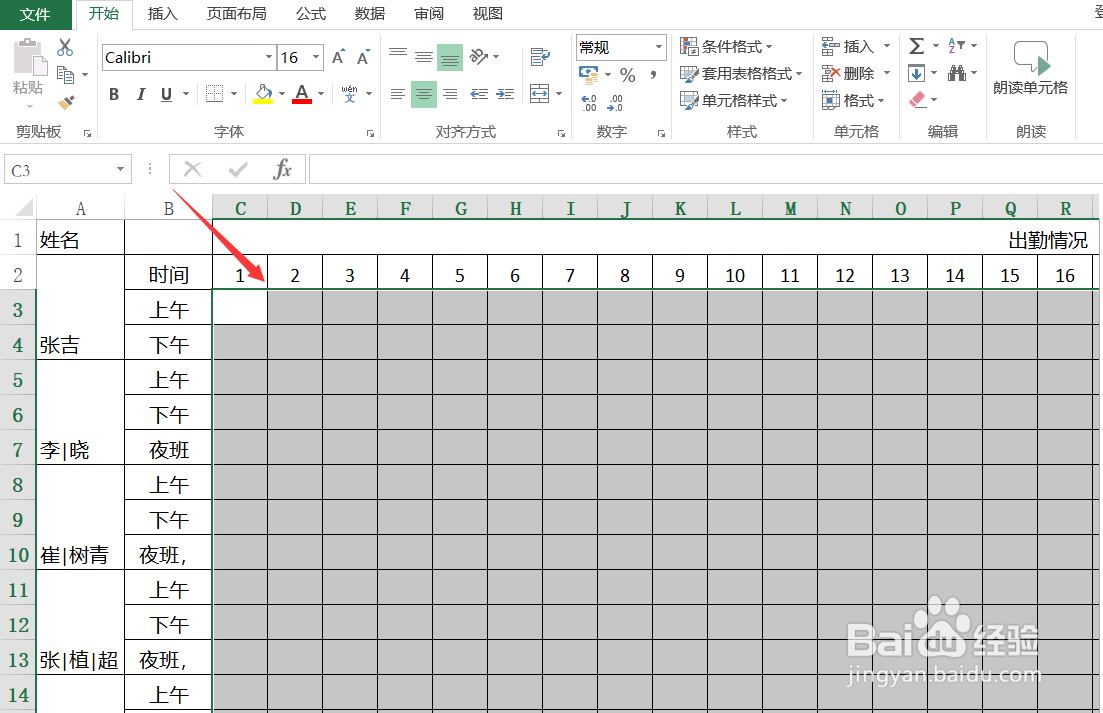This screenshot has height=713, width=1103.
Task: Select the Format Painter icon
Action: 67,102
